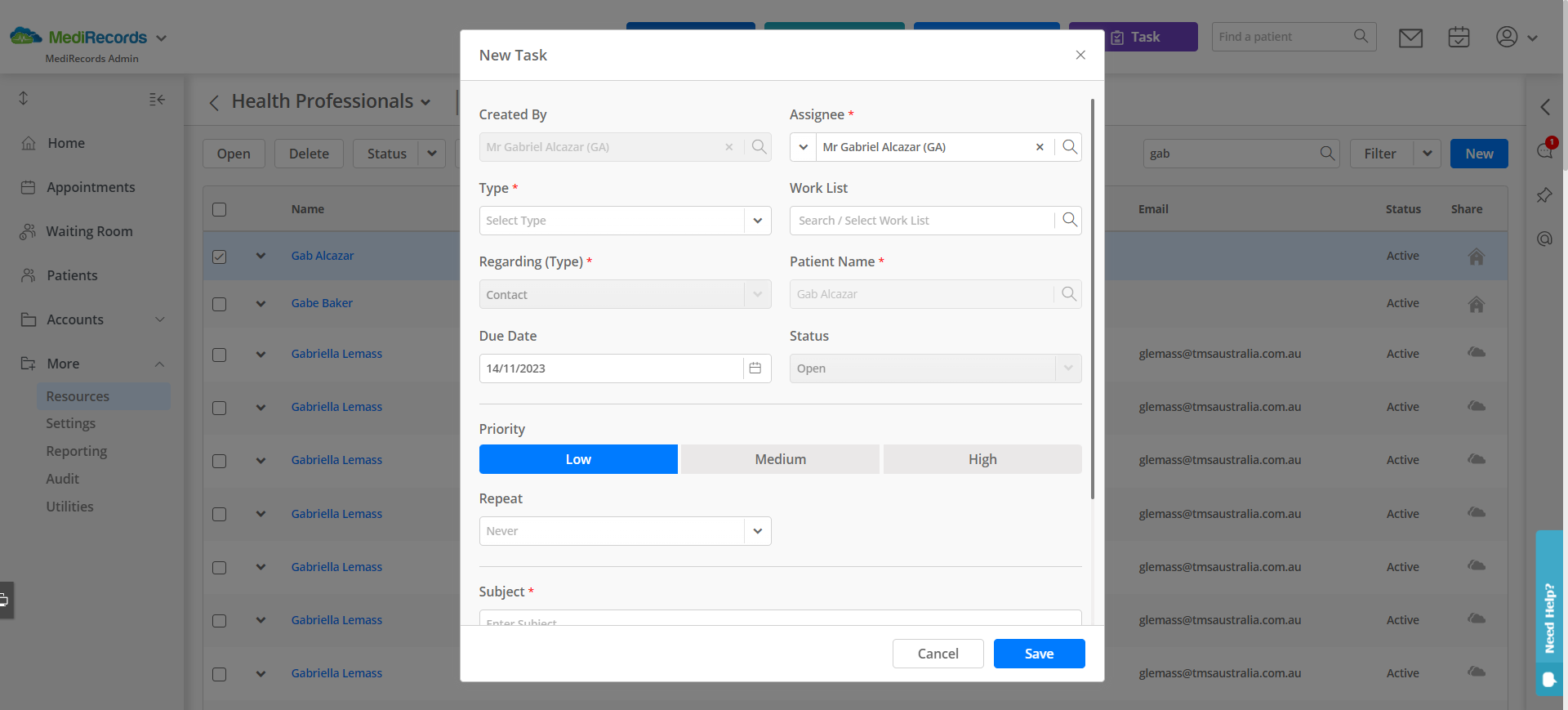The image size is (1568, 710).
Task: Expand the Gabe Baker row
Action: point(261,303)
